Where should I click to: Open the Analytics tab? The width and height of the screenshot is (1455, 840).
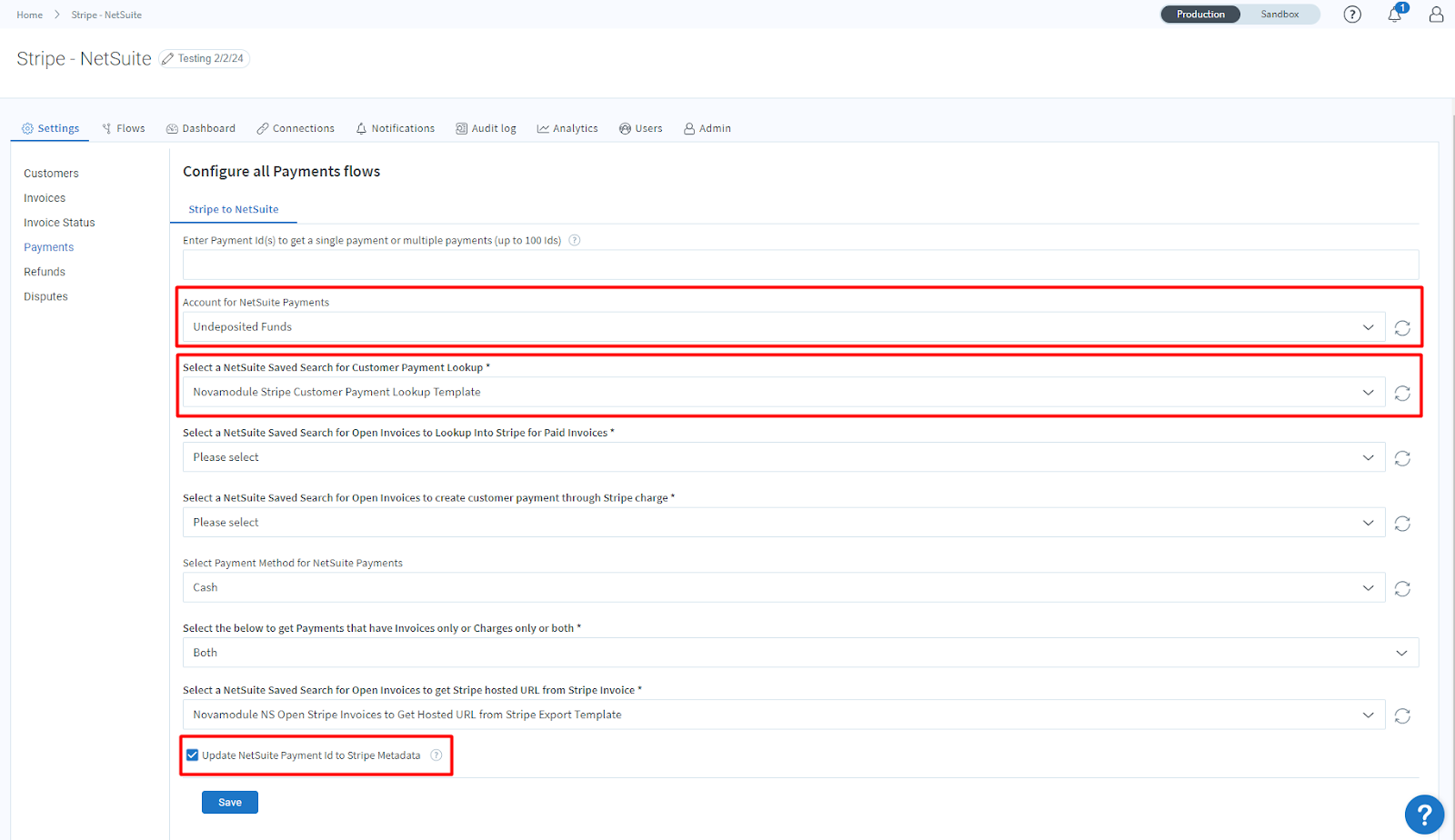coord(567,129)
